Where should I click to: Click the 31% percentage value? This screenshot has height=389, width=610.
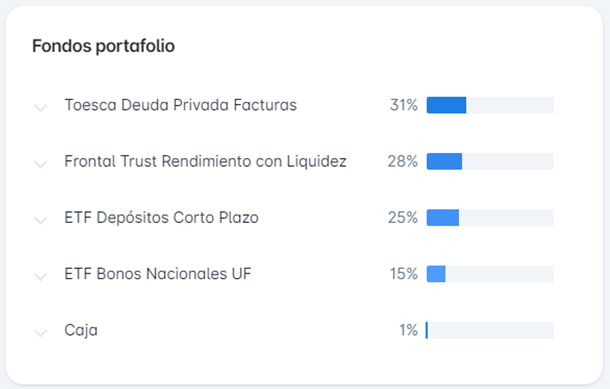click(404, 105)
